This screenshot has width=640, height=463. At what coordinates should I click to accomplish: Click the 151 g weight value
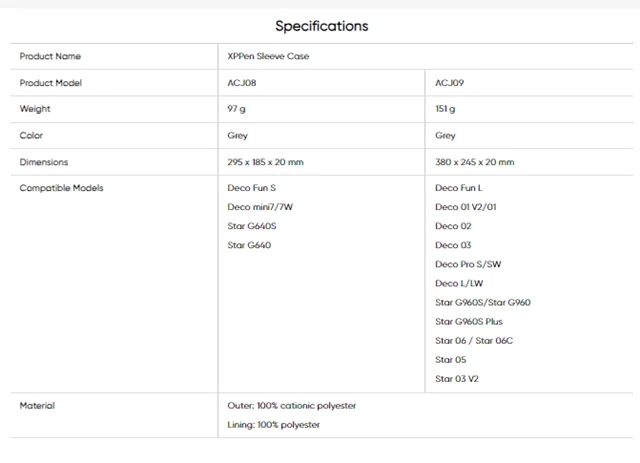[445, 109]
